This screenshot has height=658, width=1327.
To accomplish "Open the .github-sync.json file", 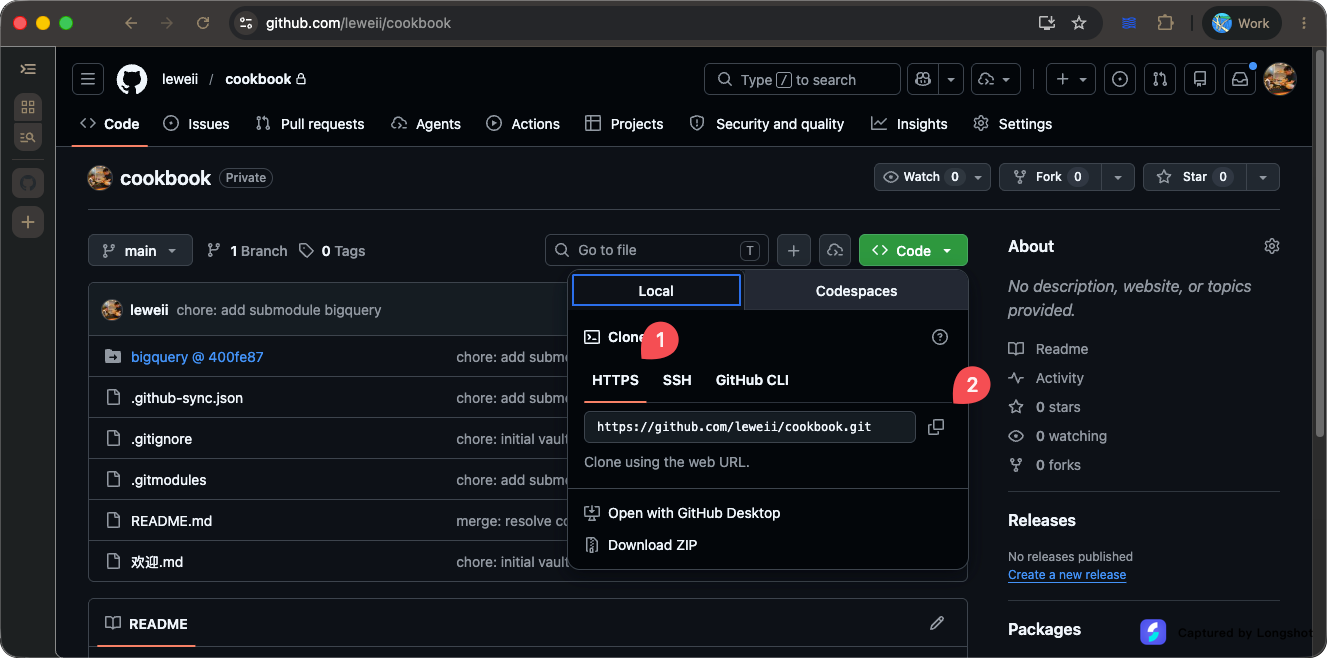I will (187, 398).
